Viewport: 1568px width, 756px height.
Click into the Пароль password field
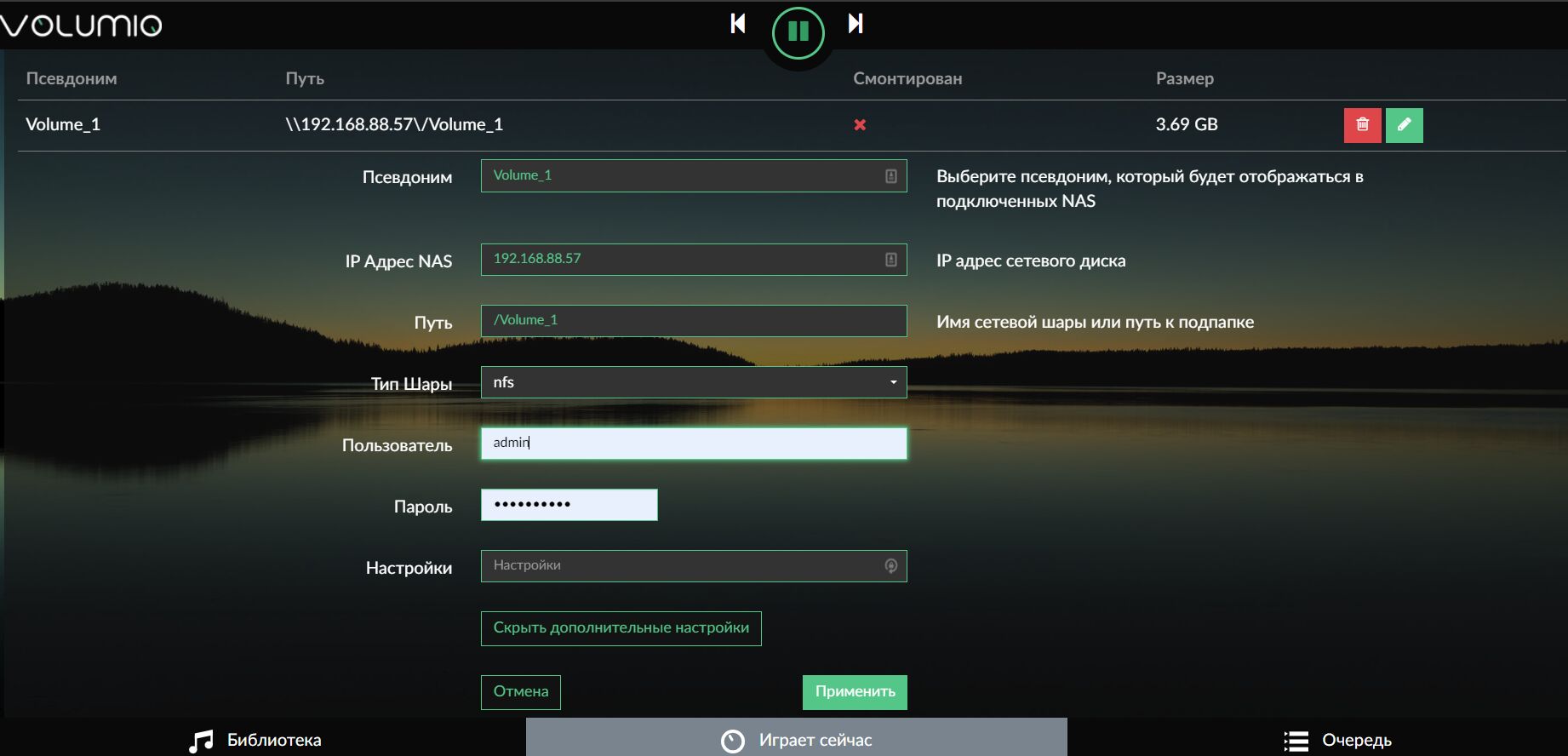(569, 505)
